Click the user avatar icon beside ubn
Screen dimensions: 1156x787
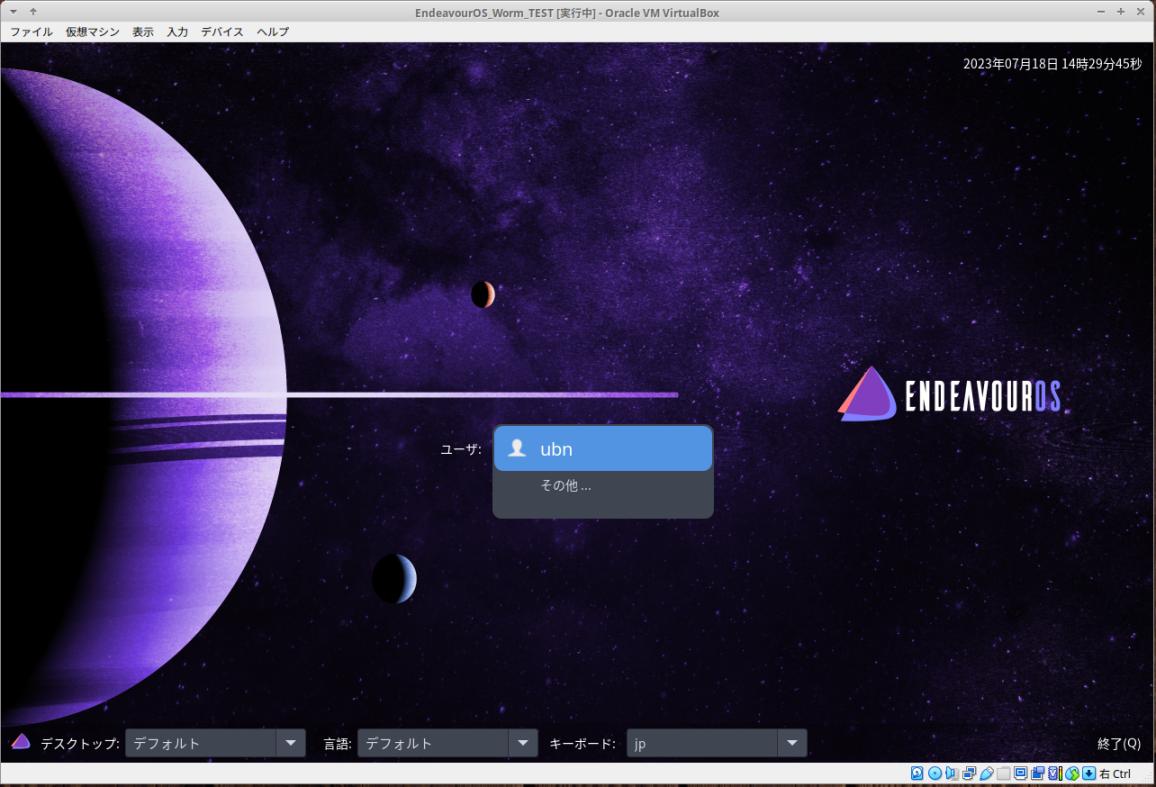tap(518, 448)
